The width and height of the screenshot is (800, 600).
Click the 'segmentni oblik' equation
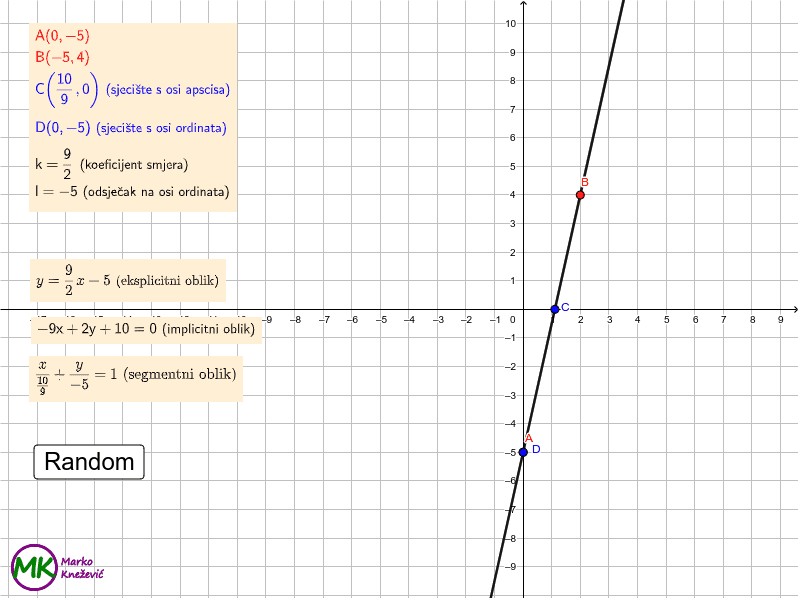tap(136, 379)
